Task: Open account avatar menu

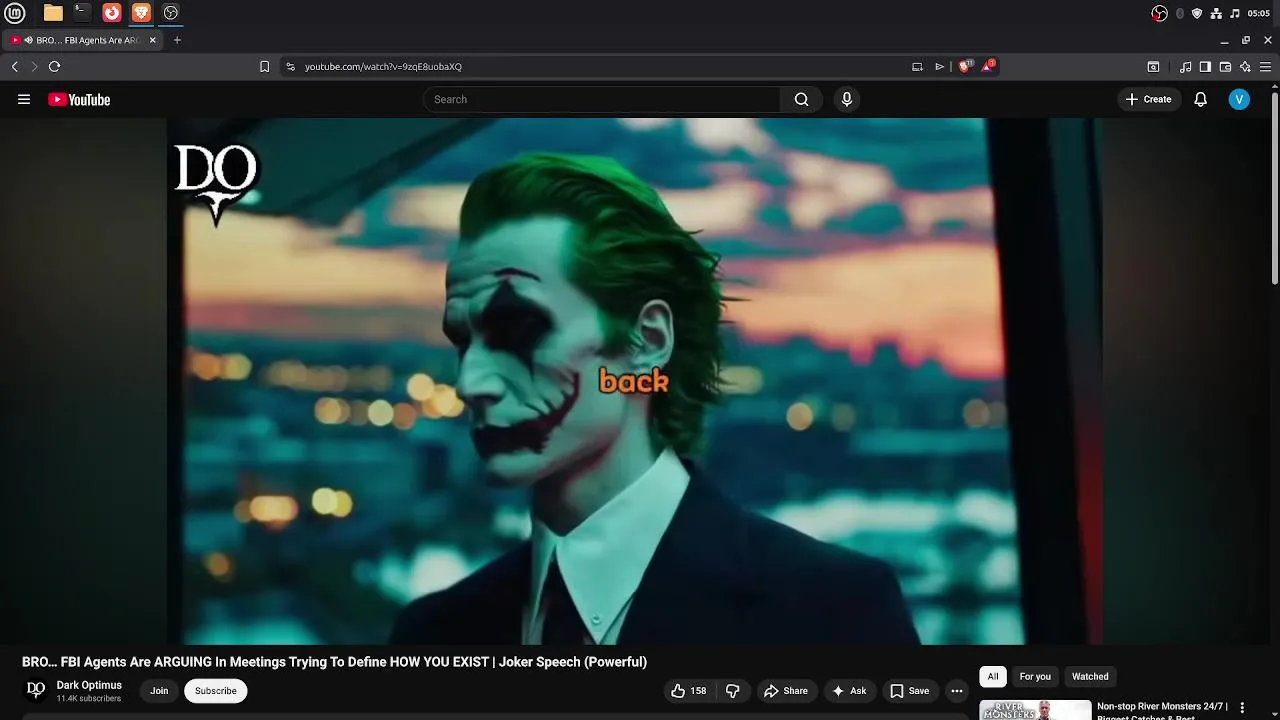Action: [x=1239, y=99]
